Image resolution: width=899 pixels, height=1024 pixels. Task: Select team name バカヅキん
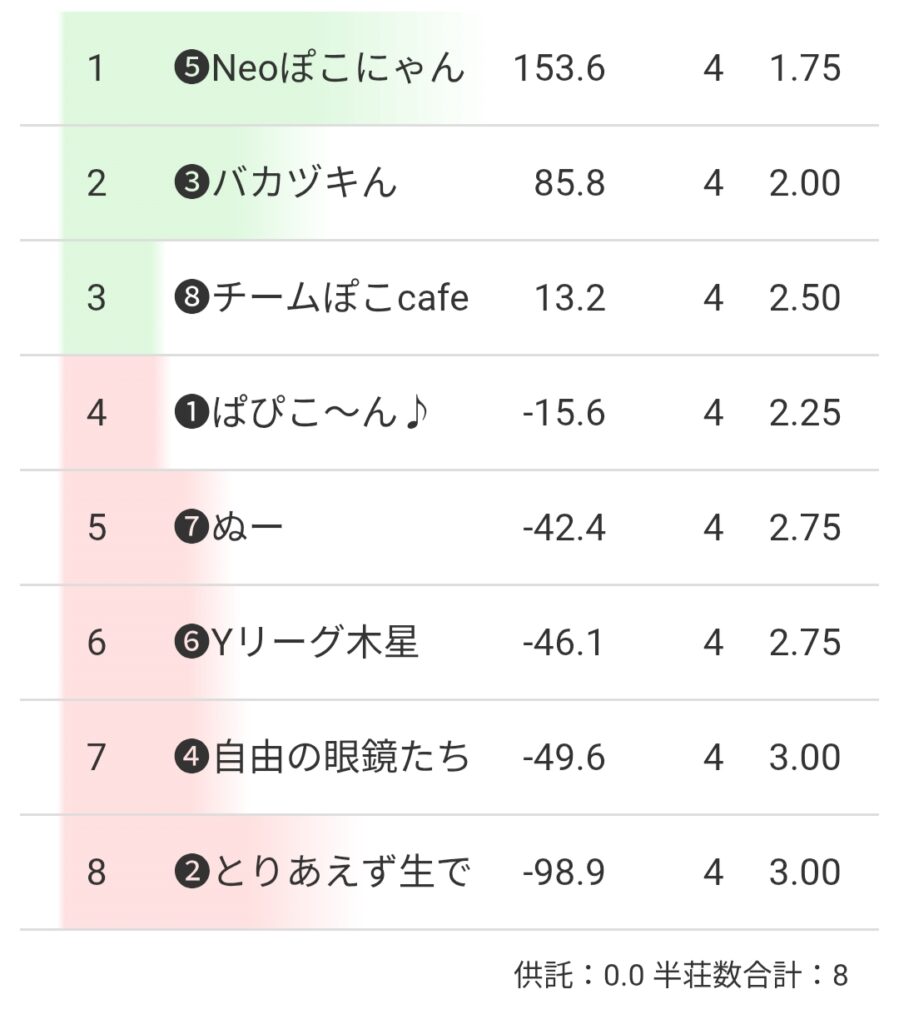pos(305,184)
